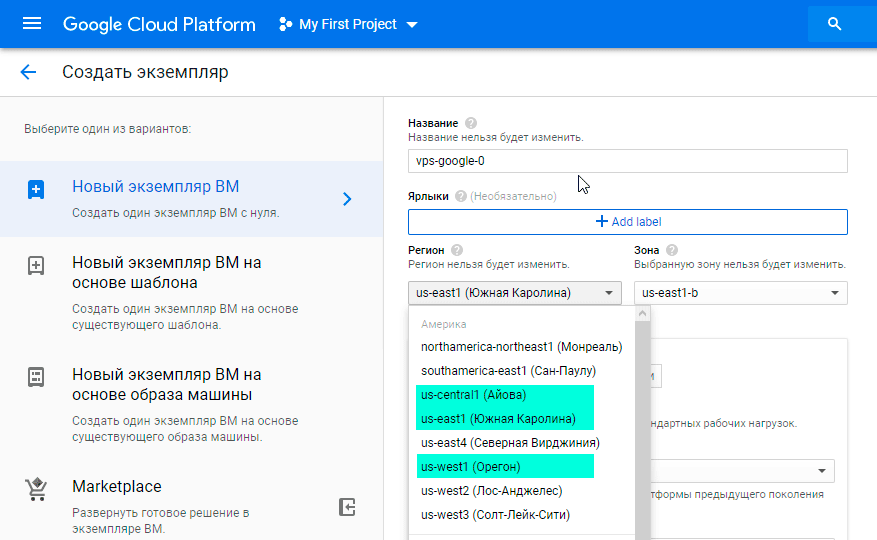Image resolution: width=877 pixels, height=540 pixels.
Task: Click the Add label button
Action: pyautogui.click(x=627, y=221)
